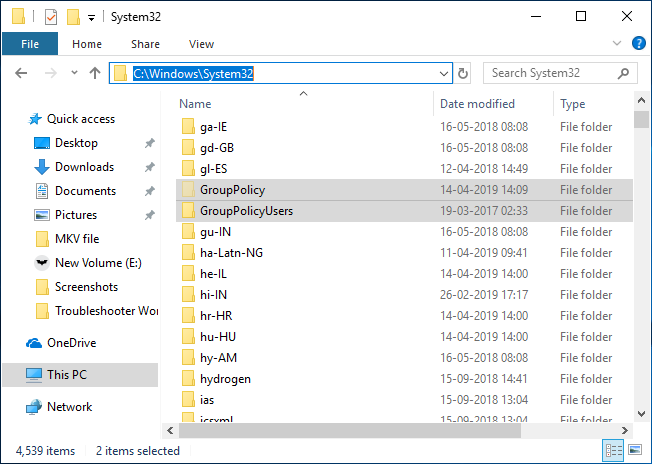
Task: Open the address bar history dropdown
Action: tap(444, 73)
